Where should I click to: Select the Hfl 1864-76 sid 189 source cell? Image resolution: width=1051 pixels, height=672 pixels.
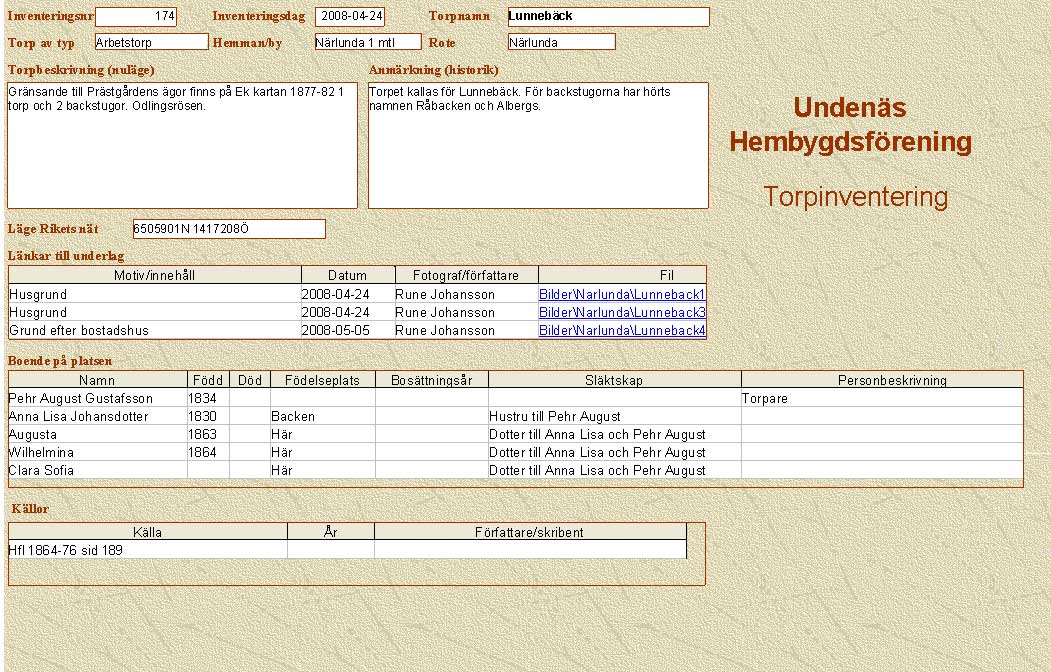point(147,550)
